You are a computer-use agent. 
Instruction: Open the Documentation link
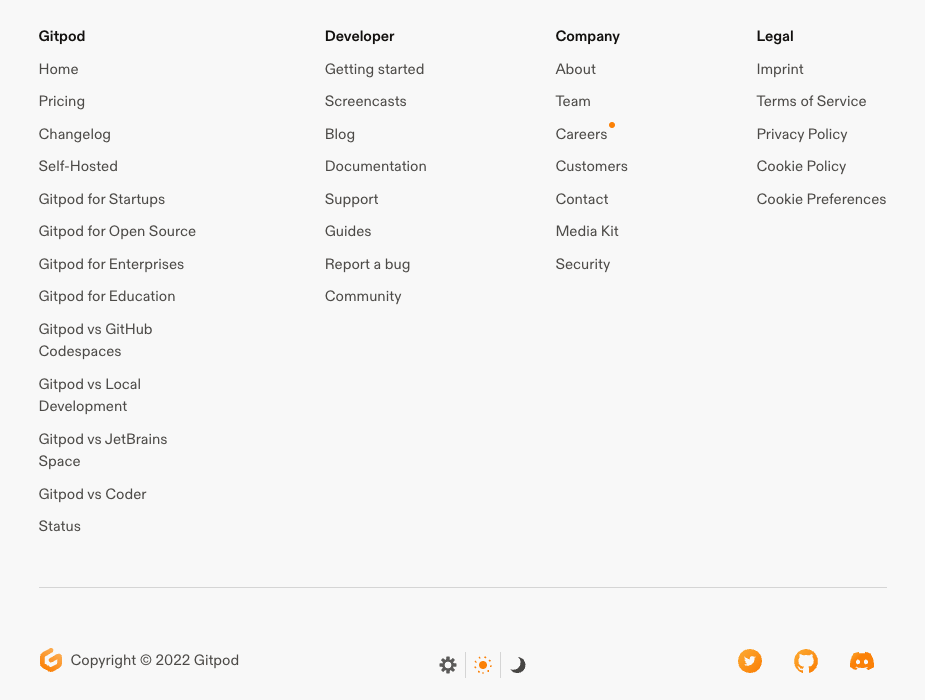click(x=376, y=166)
